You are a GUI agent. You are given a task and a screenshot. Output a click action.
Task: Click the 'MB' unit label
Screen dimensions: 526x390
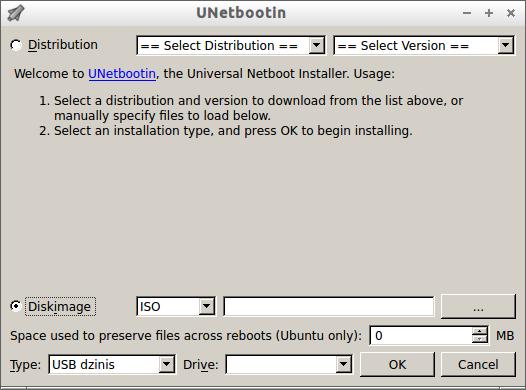click(x=505, y=336)
